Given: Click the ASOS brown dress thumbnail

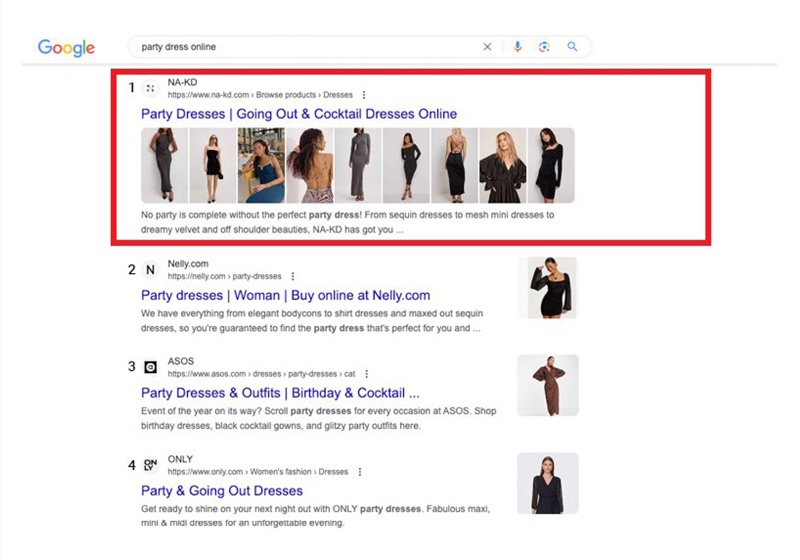Looking at the screenshot, I should click(x=547, y=385).
